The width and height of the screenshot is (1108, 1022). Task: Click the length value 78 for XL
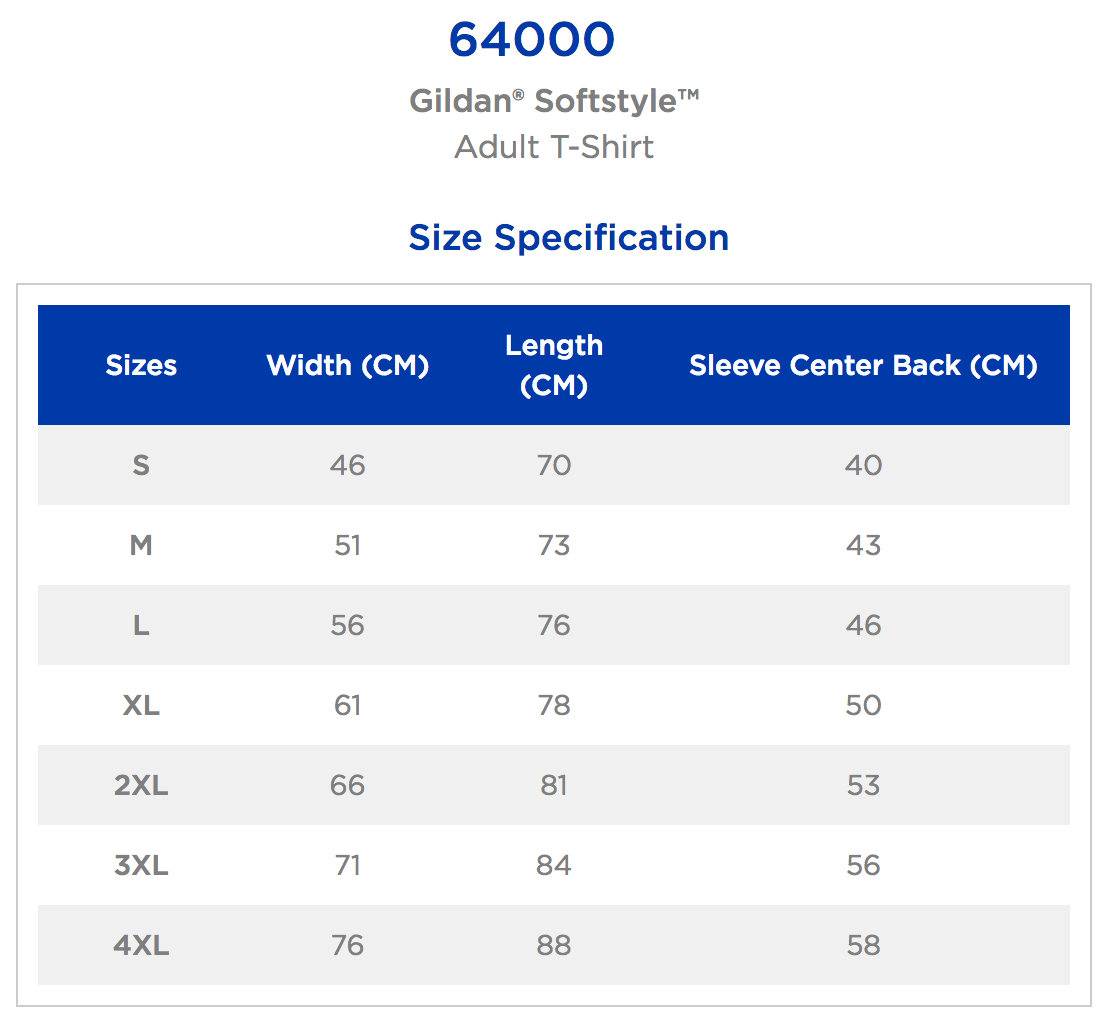[554, 705]
